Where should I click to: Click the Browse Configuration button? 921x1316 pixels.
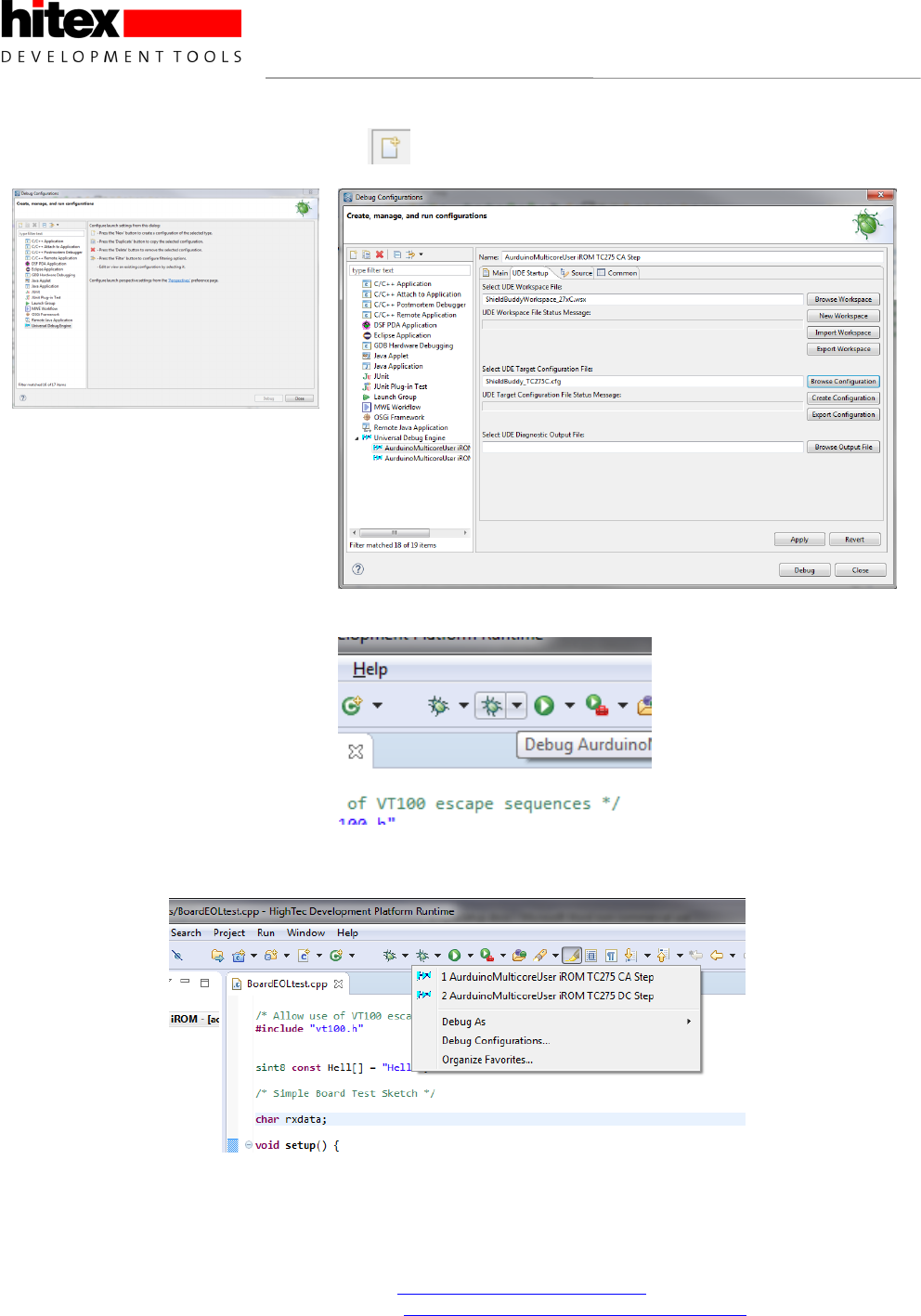click(x=843, y=381)
